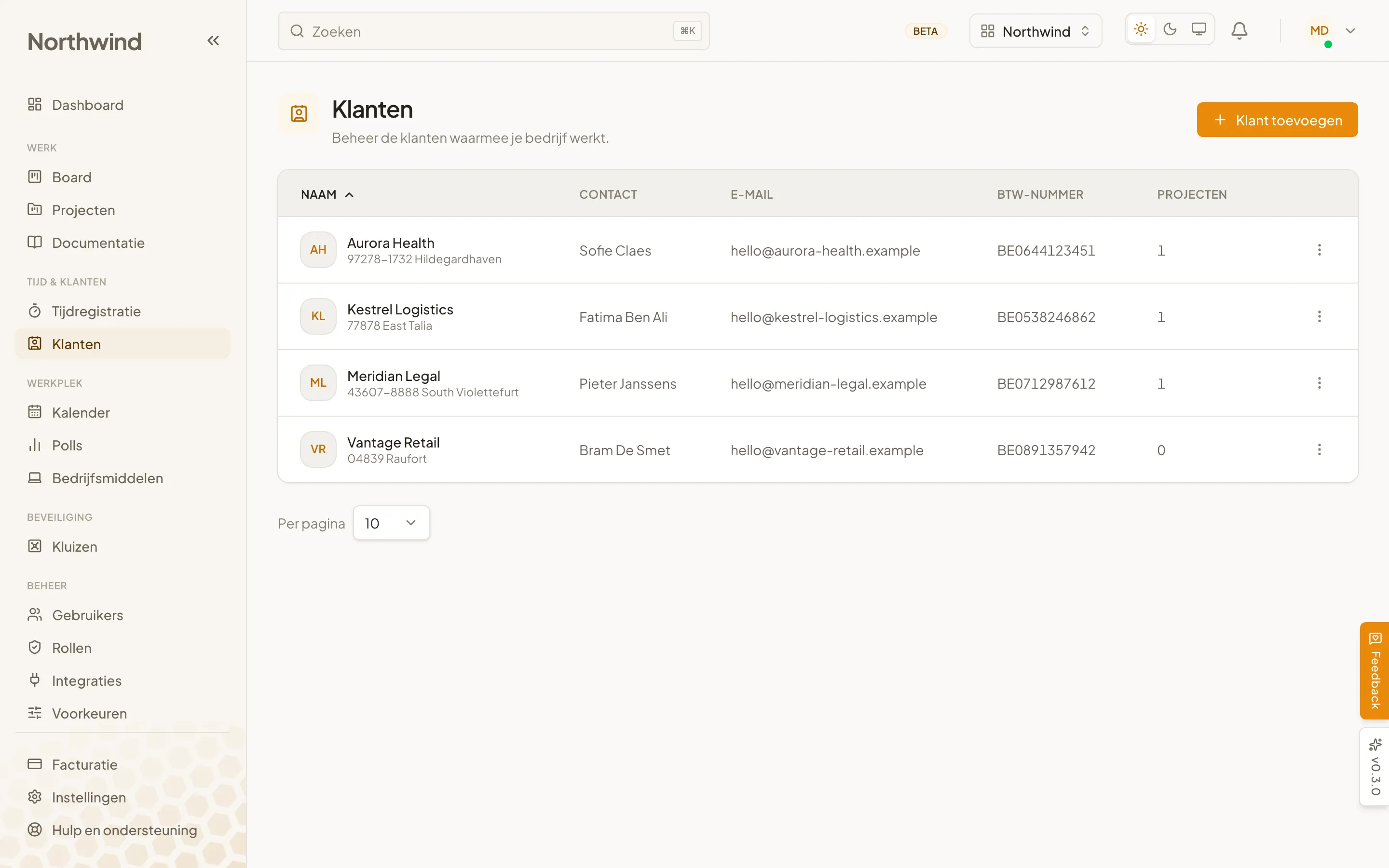Click the VR avatar of Vantage Retail
1389x868 pixels.
[318, 449]
